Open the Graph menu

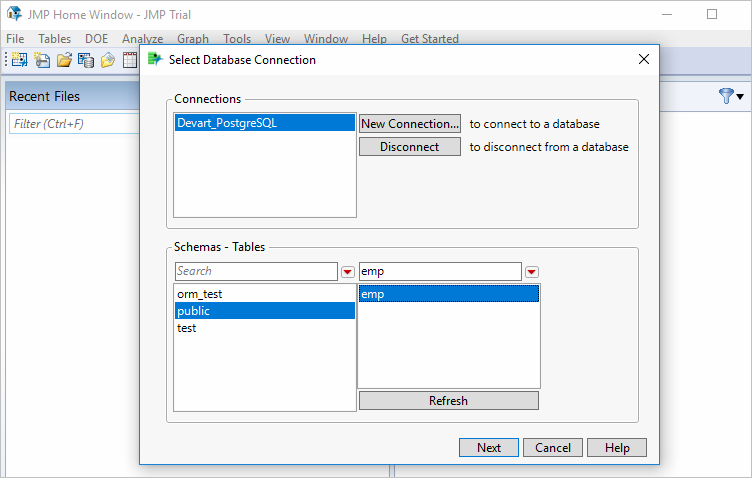click(193, 39)
